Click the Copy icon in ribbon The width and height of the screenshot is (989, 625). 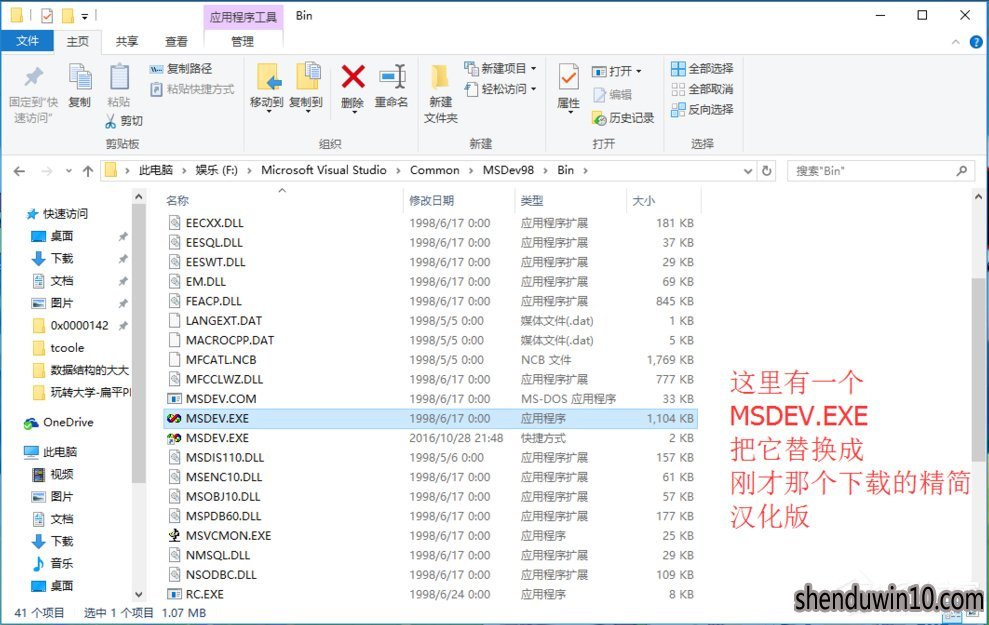pos(80,77)
